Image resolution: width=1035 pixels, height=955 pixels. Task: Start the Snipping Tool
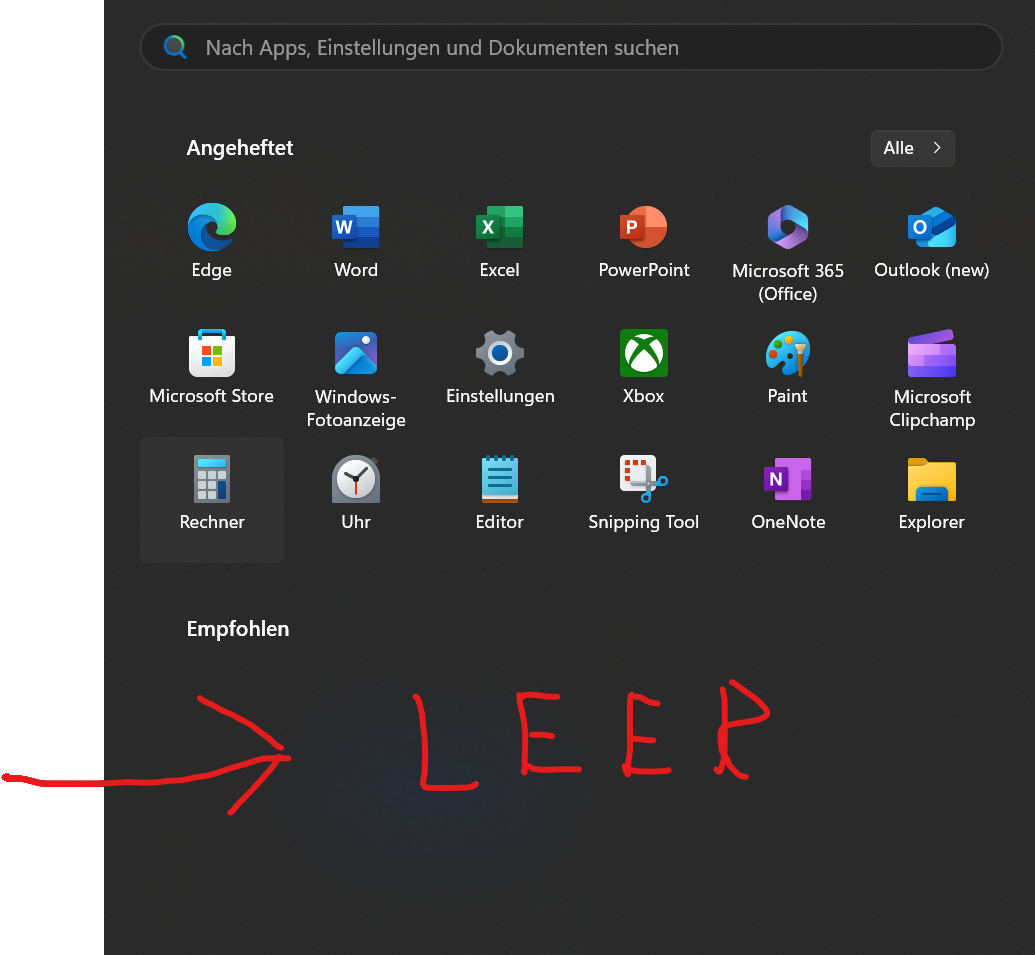[644, 493]
